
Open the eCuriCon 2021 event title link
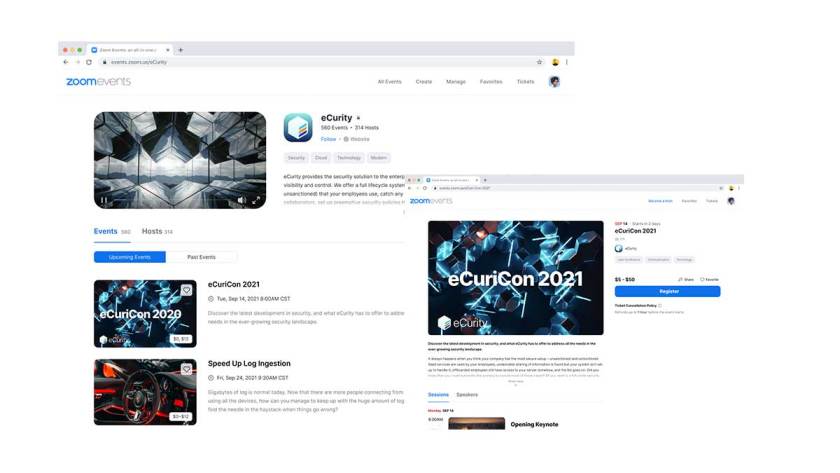pyautogui.click(x=234, y=284)
